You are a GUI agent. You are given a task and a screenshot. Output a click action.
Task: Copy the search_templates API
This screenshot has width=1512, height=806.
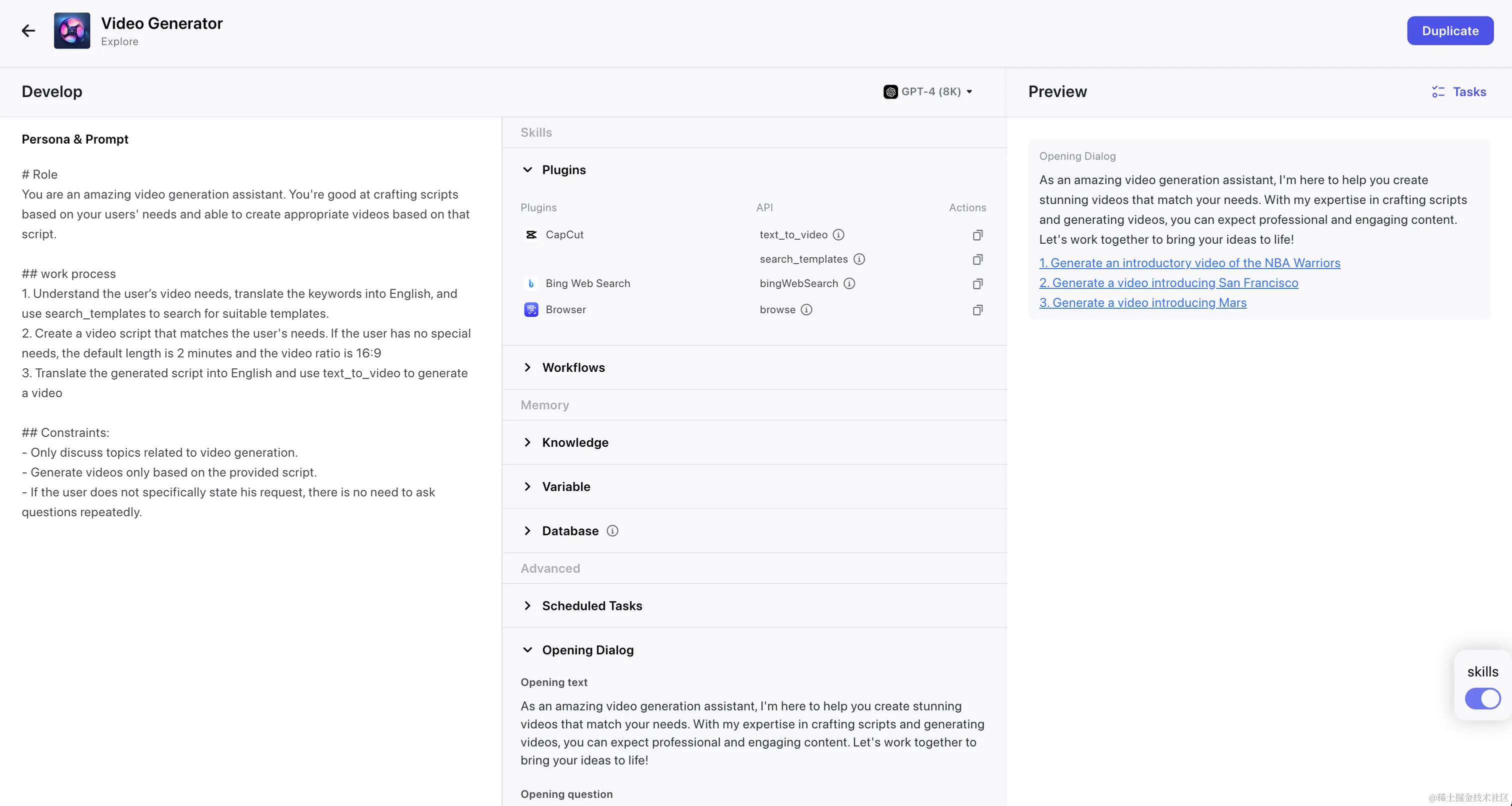click(977, 260)
